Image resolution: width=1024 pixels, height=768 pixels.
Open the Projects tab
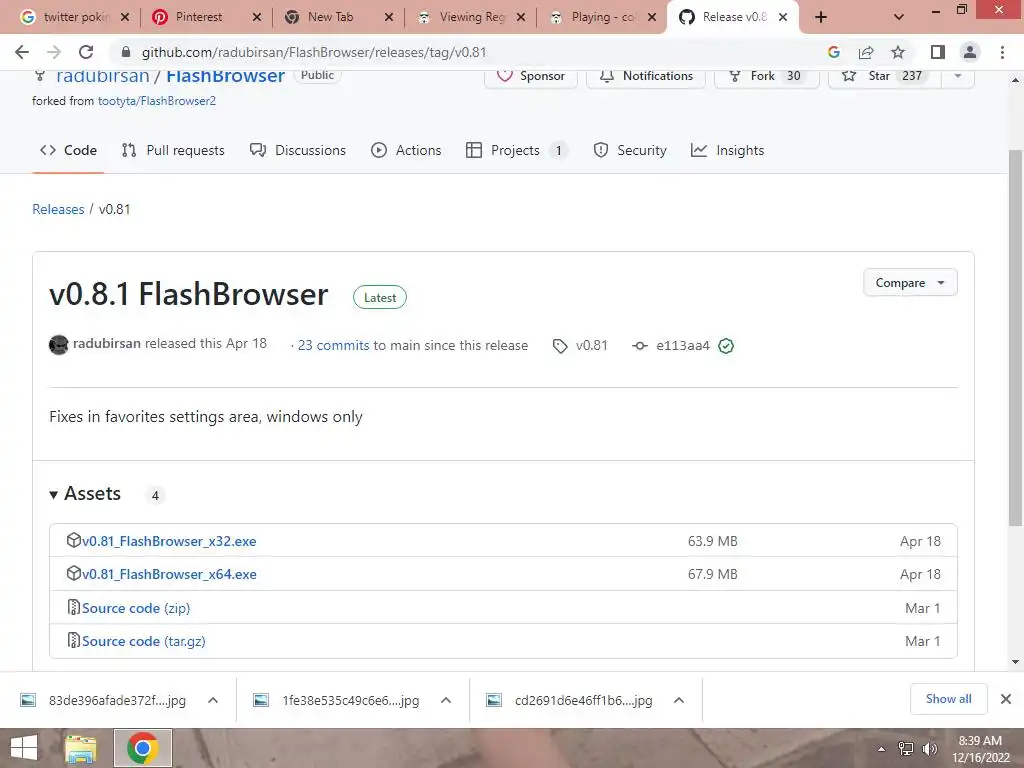[516, 150]
